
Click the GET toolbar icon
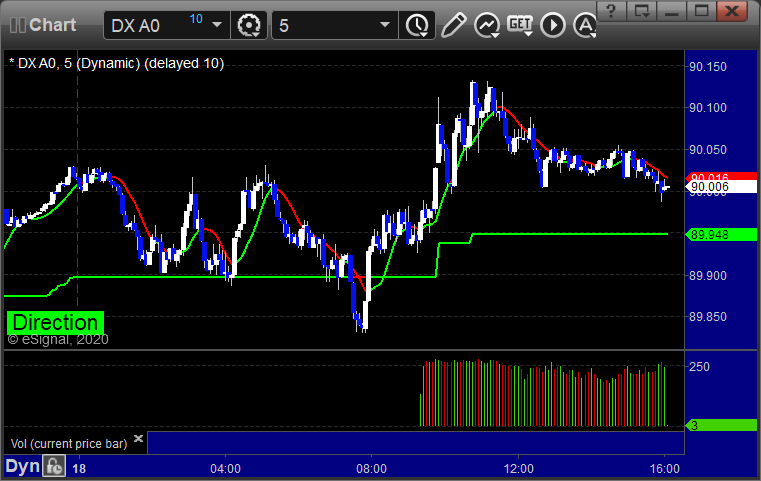pos(520,24)
